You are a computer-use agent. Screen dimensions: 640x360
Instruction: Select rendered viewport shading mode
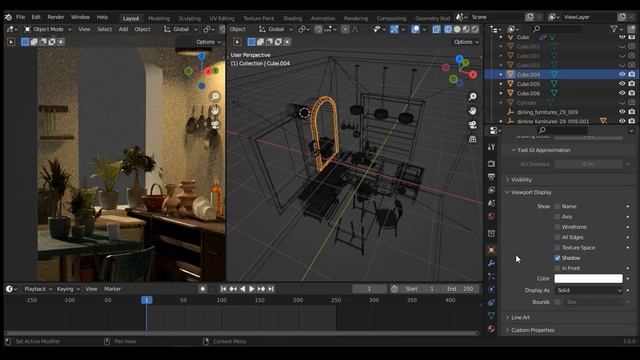tap(475, 29)
